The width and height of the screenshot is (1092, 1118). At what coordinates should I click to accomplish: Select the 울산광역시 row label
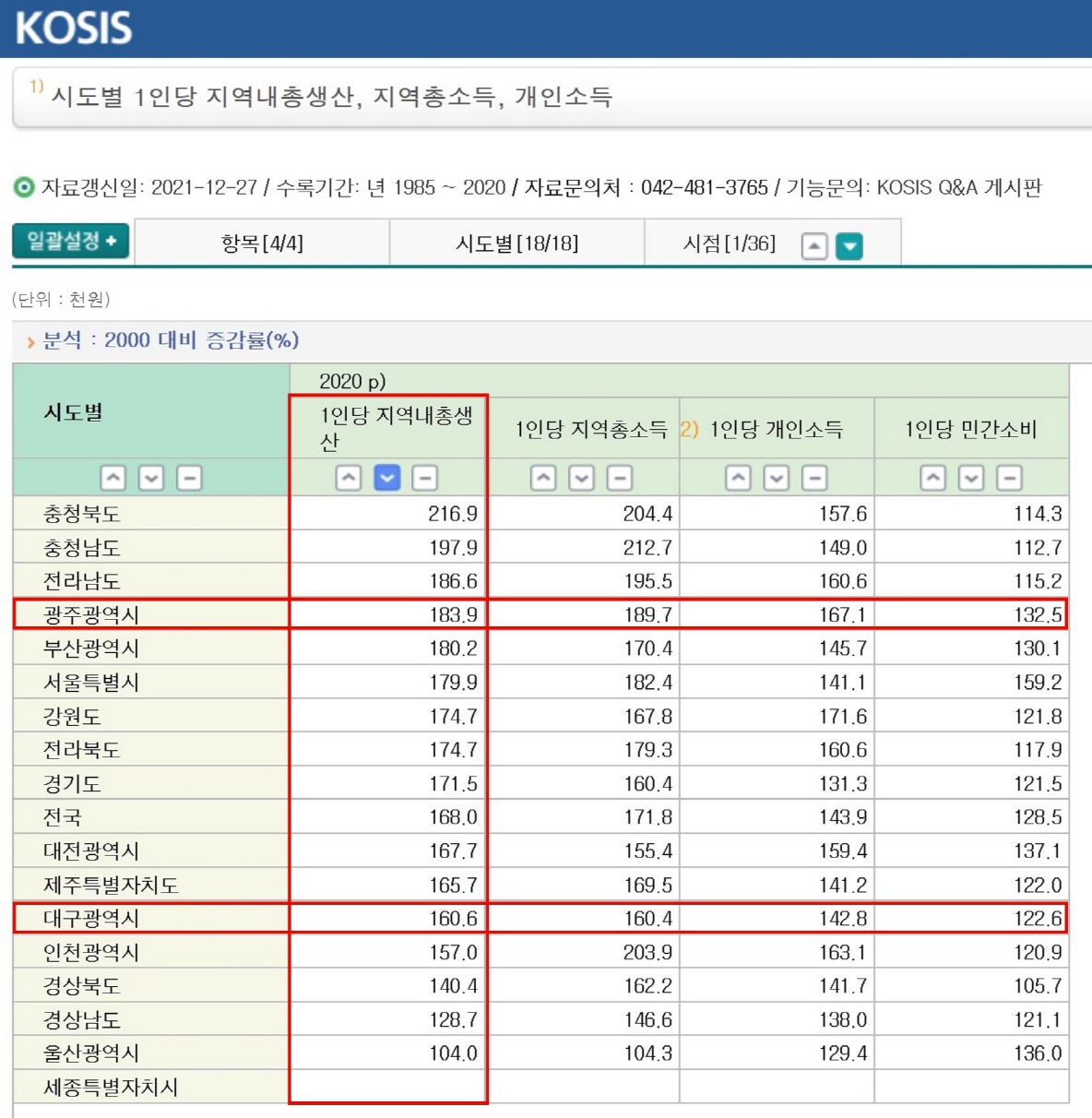tap(91, 1053)
